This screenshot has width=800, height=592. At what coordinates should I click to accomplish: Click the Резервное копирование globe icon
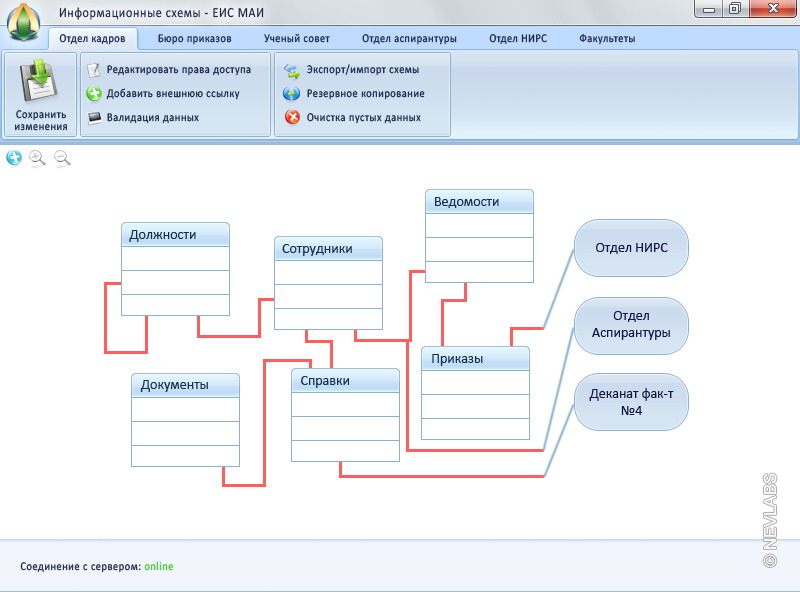292,94
